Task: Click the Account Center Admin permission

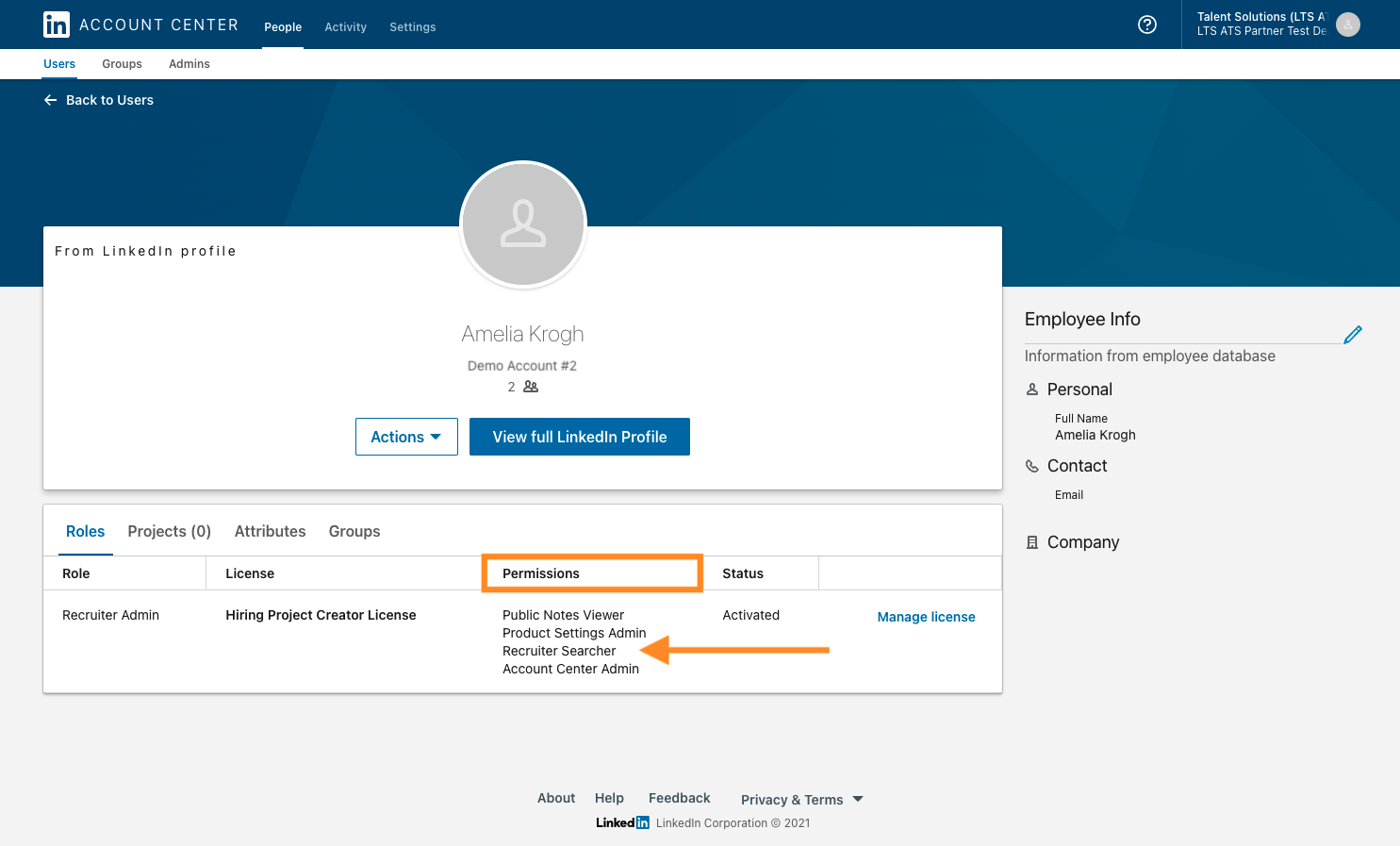Action: pos(570,669)
